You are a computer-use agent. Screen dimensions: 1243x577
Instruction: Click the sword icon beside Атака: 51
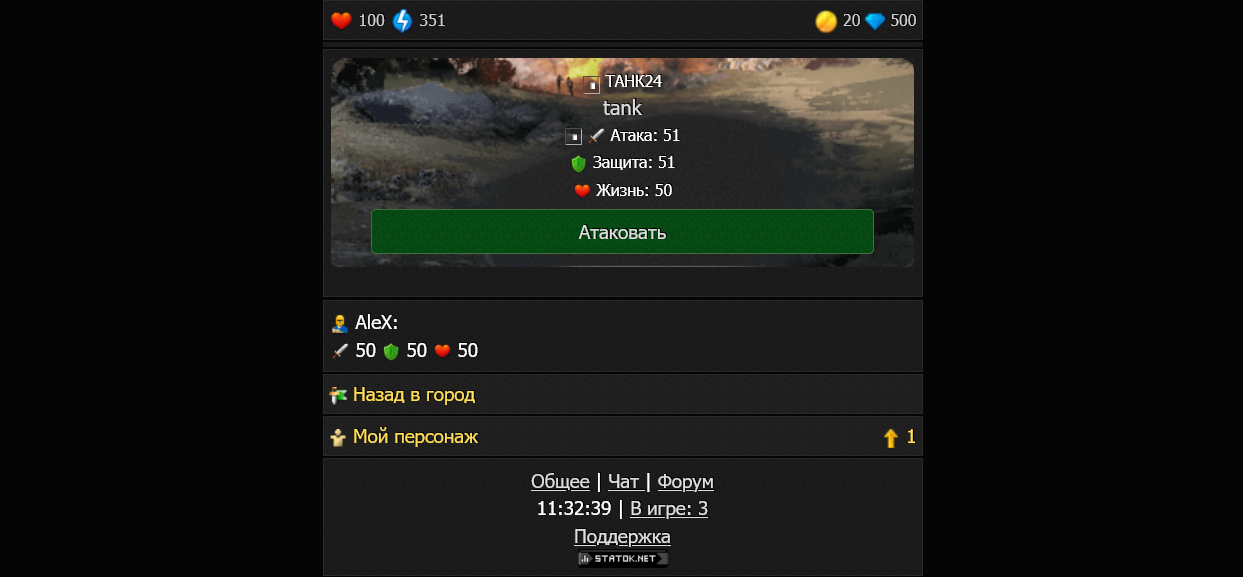pyautogui.click(x=596, y=136)
